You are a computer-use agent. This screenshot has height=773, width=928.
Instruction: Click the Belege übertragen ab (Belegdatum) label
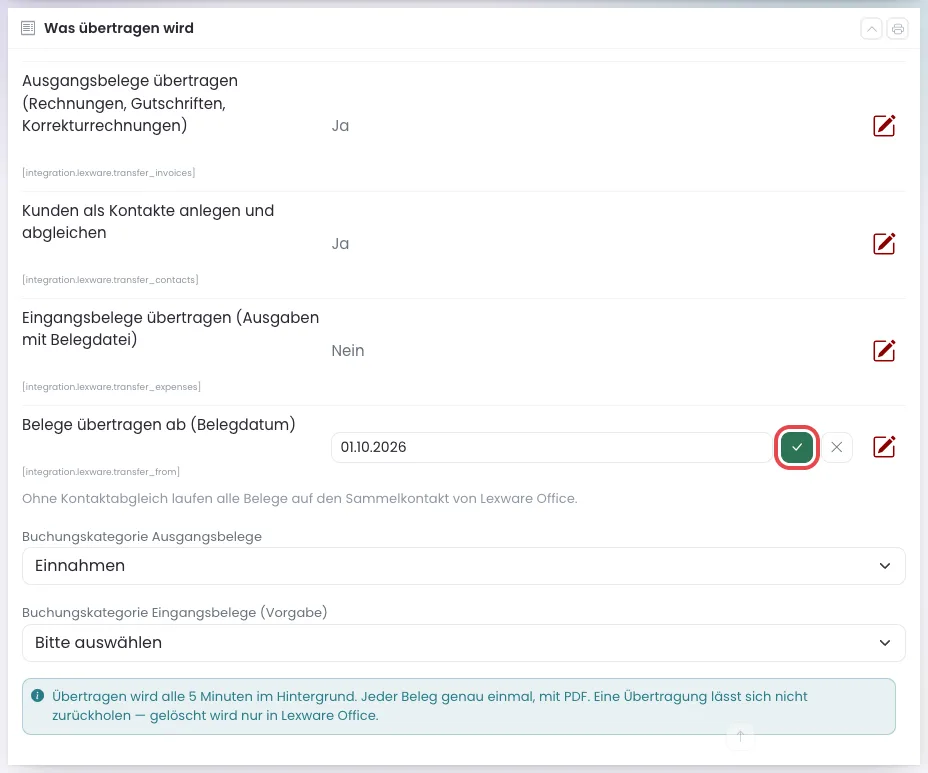tap(159, 424)
